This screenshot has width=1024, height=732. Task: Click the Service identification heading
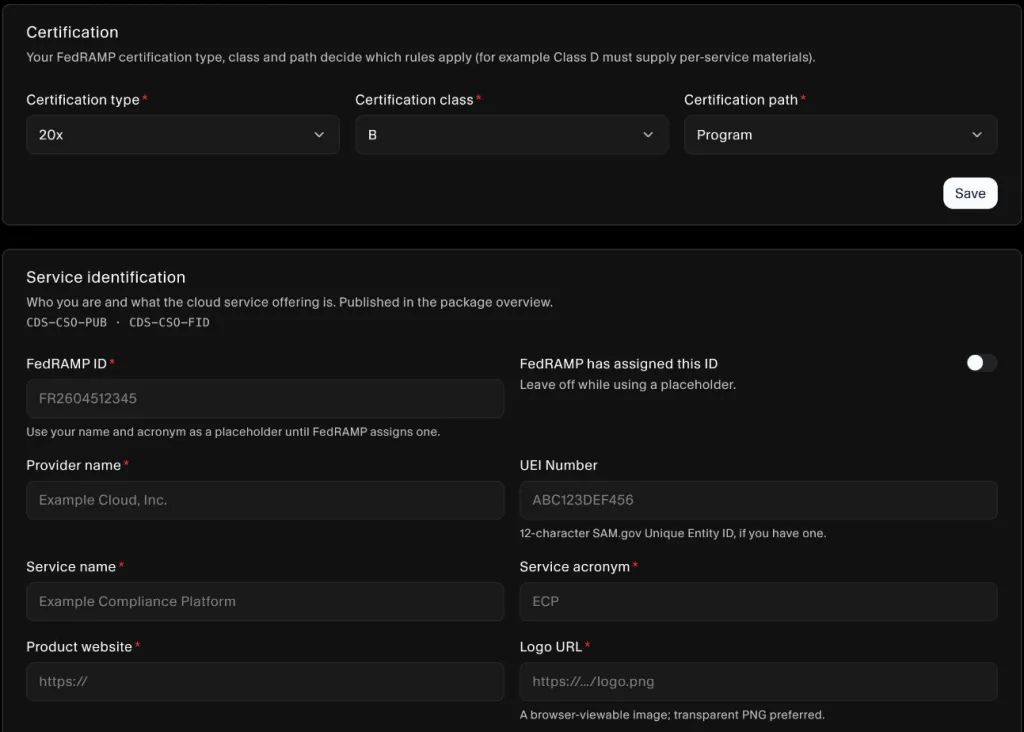[x=106, y=278]
